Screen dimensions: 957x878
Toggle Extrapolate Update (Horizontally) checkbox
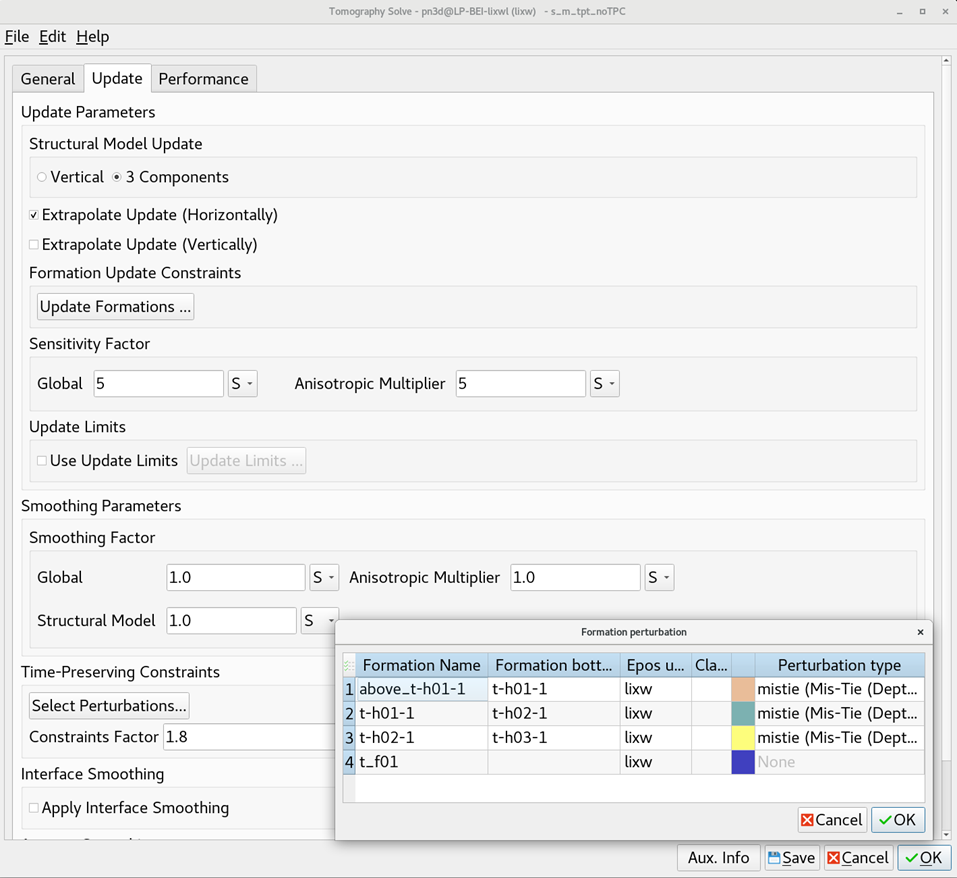coord(34,215)
